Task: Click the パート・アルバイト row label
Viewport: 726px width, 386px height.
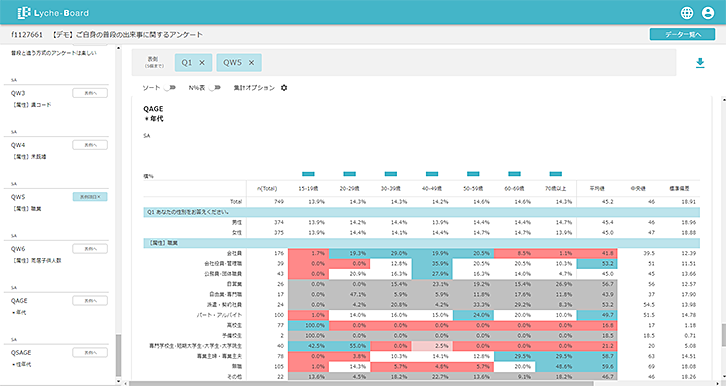Action: click(x=219, y=315)
